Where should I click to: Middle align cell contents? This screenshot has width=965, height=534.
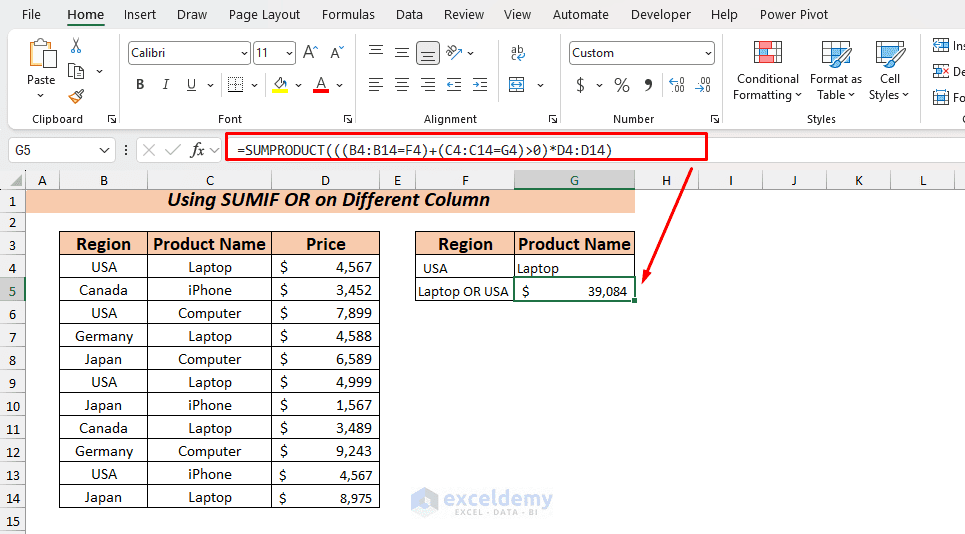coord(402,53)
